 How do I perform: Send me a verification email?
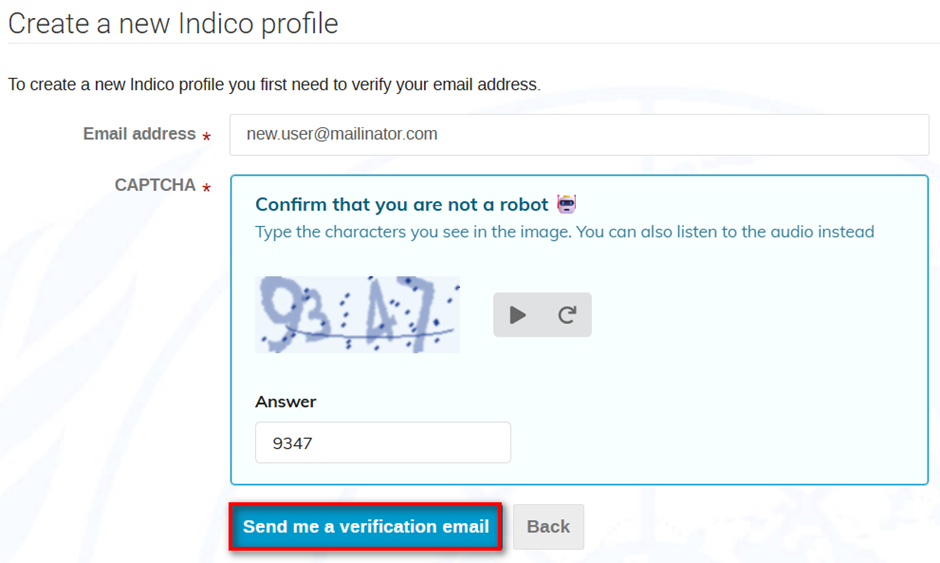point(366,526)
